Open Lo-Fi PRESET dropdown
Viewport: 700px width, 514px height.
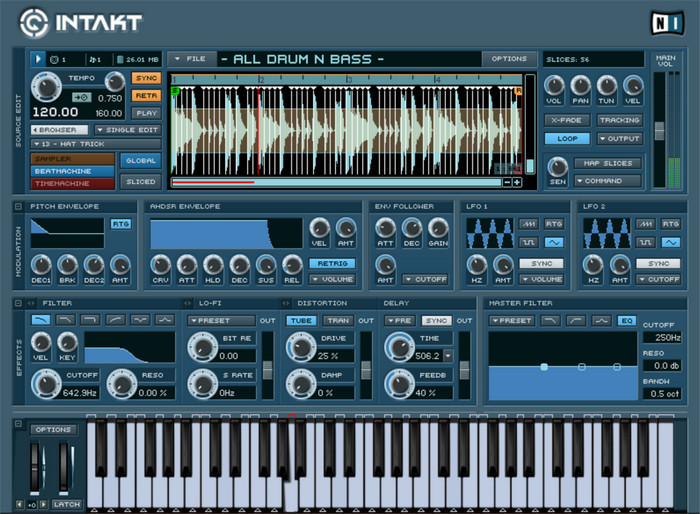click(x=221, y=321)
